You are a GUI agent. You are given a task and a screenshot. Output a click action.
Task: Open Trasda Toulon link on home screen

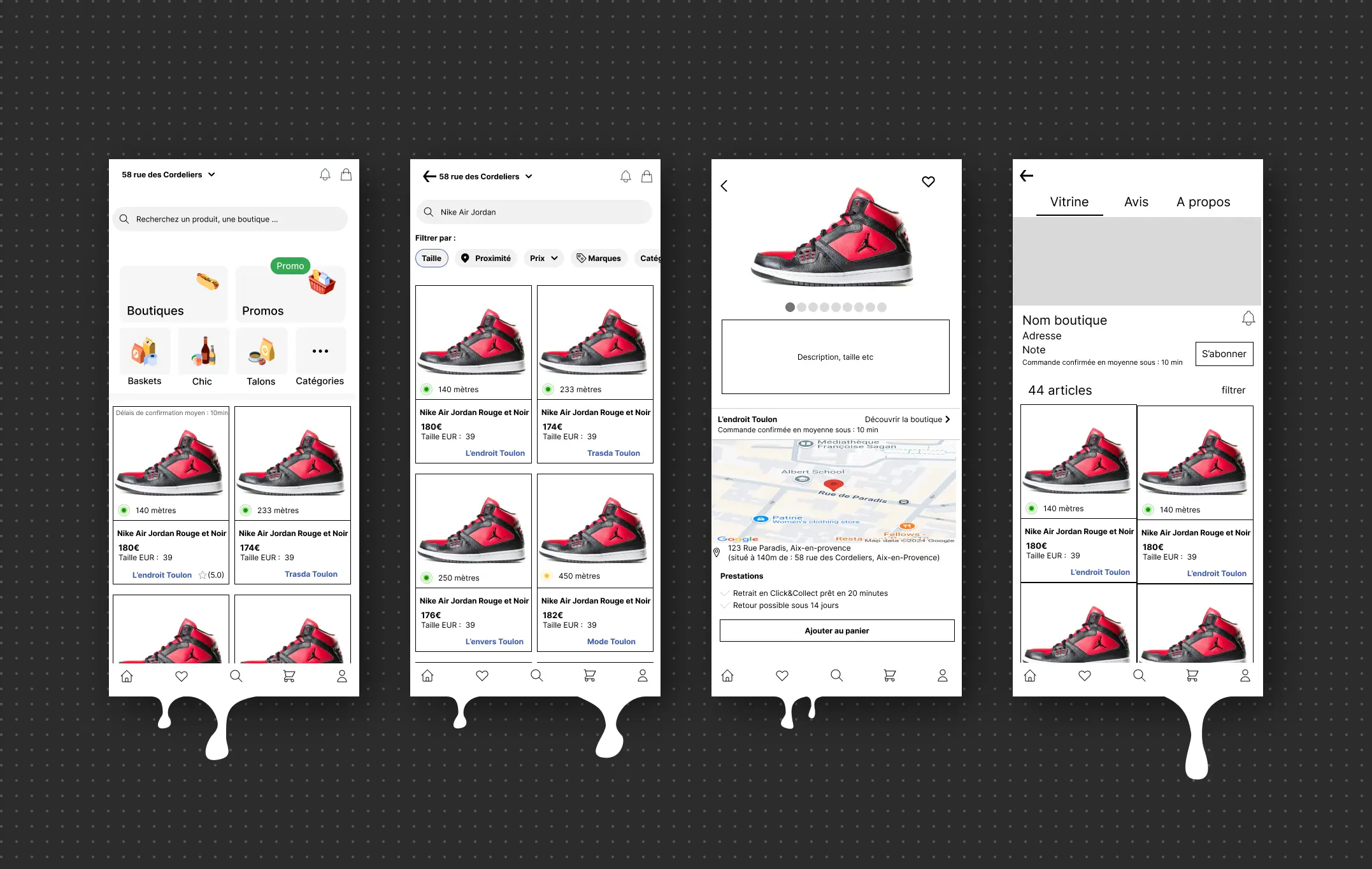pyautogui.click(x=311, y=574)
